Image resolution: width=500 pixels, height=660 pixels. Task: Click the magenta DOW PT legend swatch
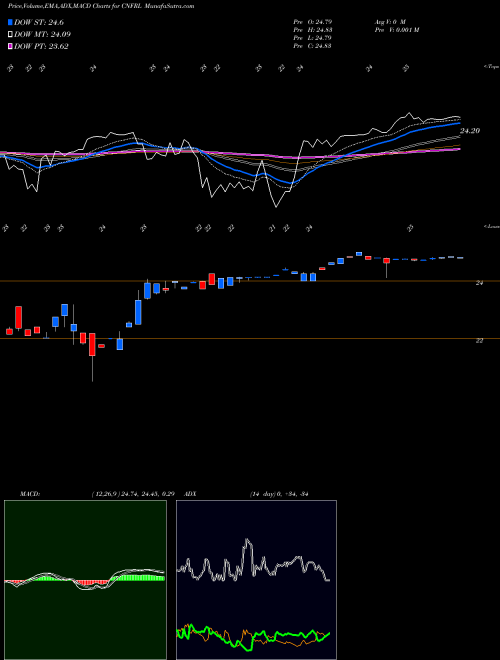pyautogui.click(x=10, y=46)
